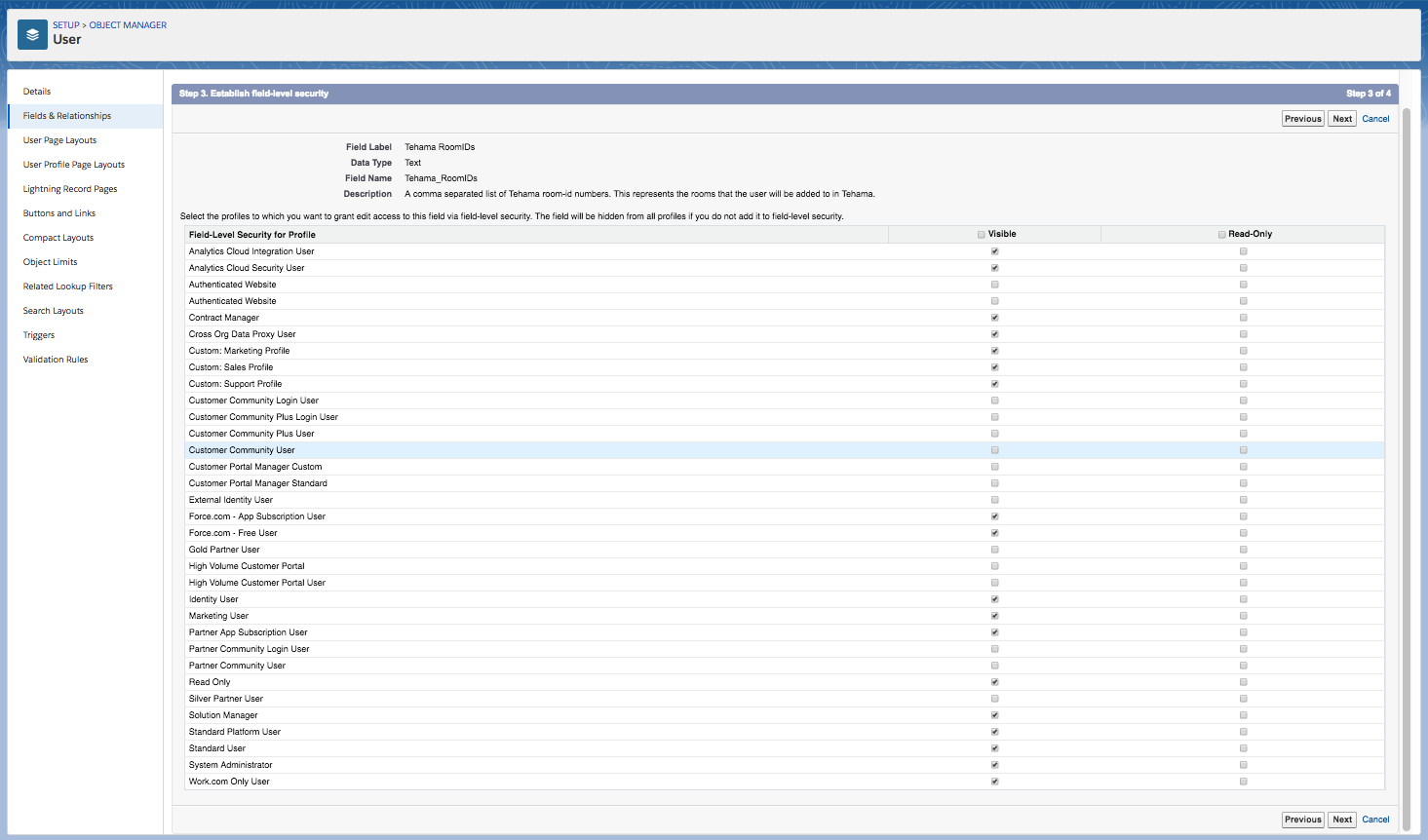Select Fields & Relationships sidebar item
This screenshot has width=1428, height=840.
click(x=67, y=116)
